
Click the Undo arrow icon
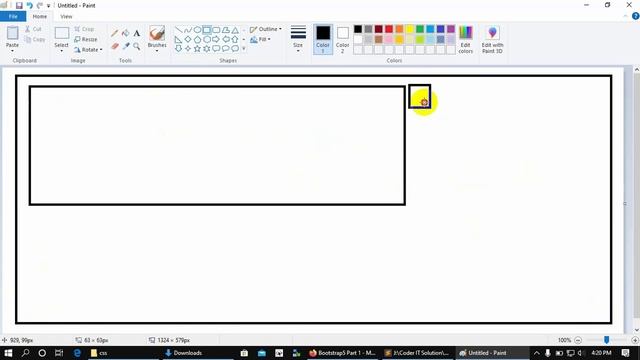click(x=29, y=5)
